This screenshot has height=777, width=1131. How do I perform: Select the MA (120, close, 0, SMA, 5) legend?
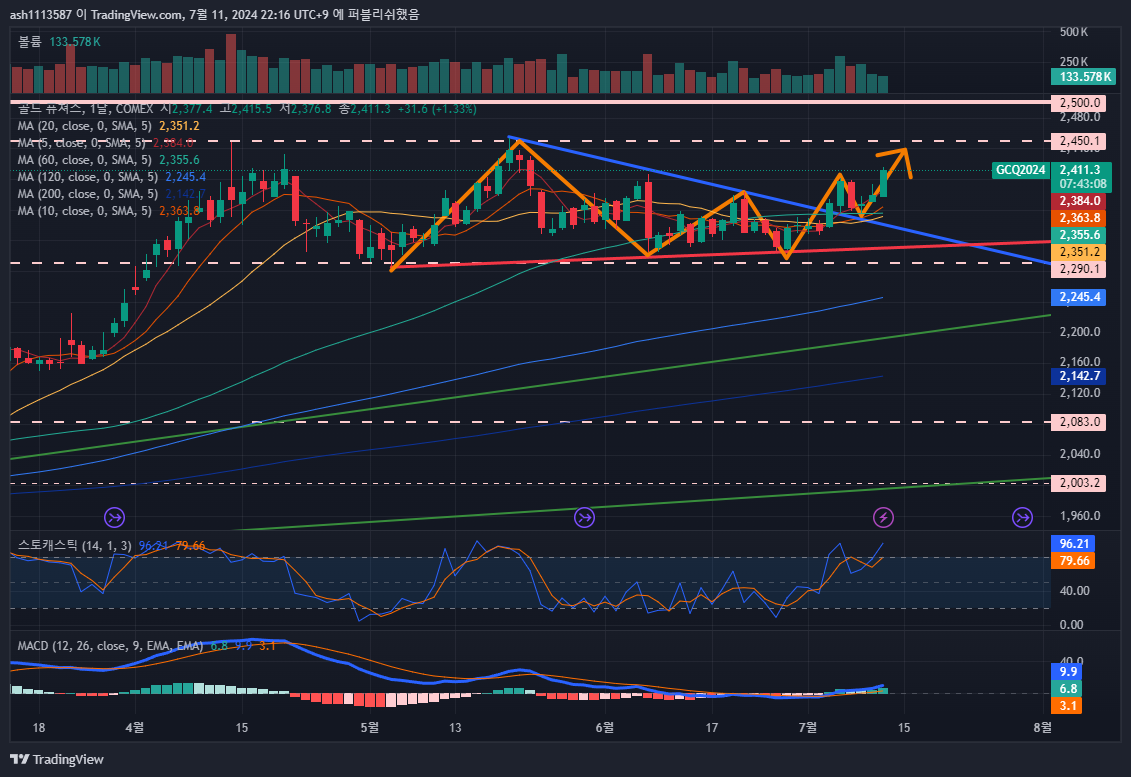88,177
